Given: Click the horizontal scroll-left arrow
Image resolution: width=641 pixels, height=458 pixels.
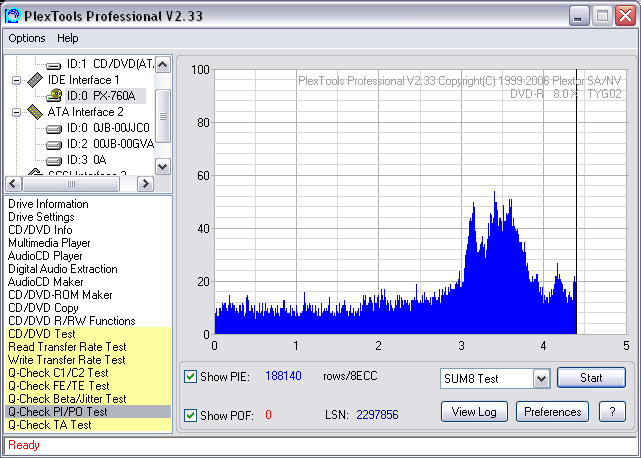Looking at the screenshot, I should [x=13, y=184].
